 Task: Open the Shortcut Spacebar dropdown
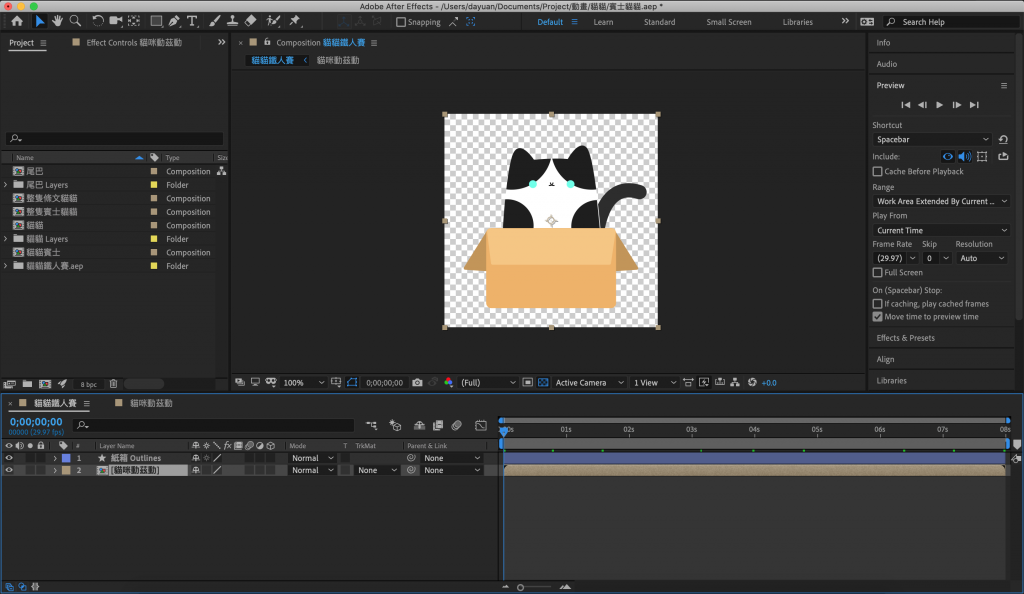point(932,140)
